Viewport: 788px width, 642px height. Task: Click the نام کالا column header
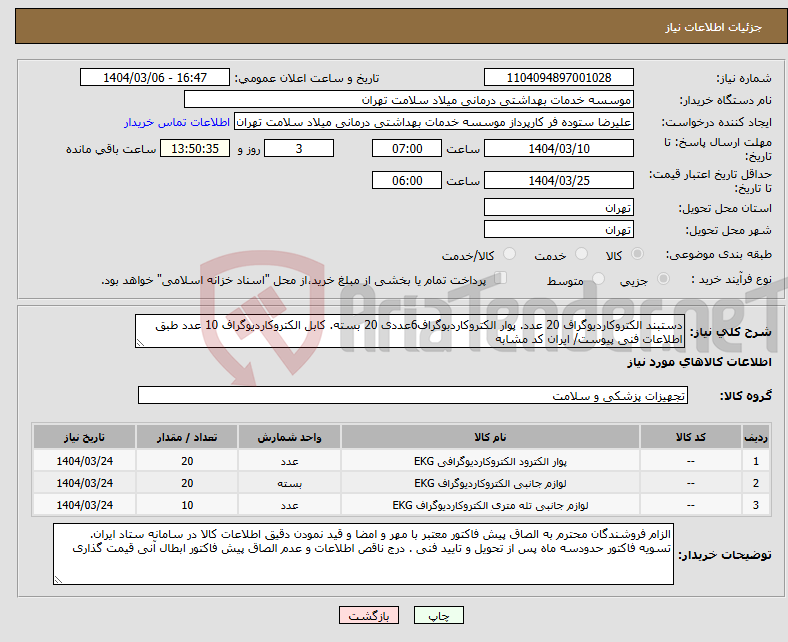pyautogui.click(x=490, y=437)
